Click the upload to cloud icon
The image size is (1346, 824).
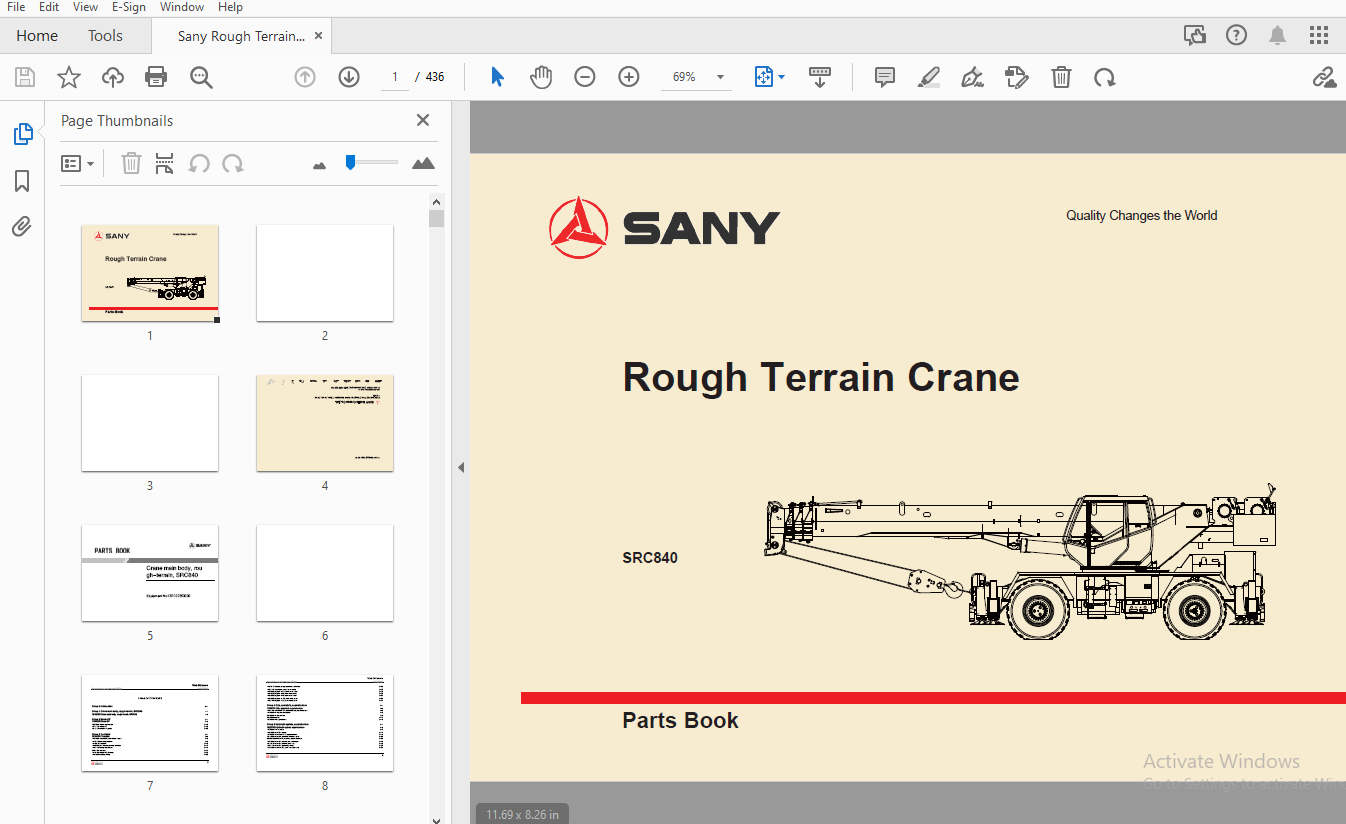click(x=113, y=77)
